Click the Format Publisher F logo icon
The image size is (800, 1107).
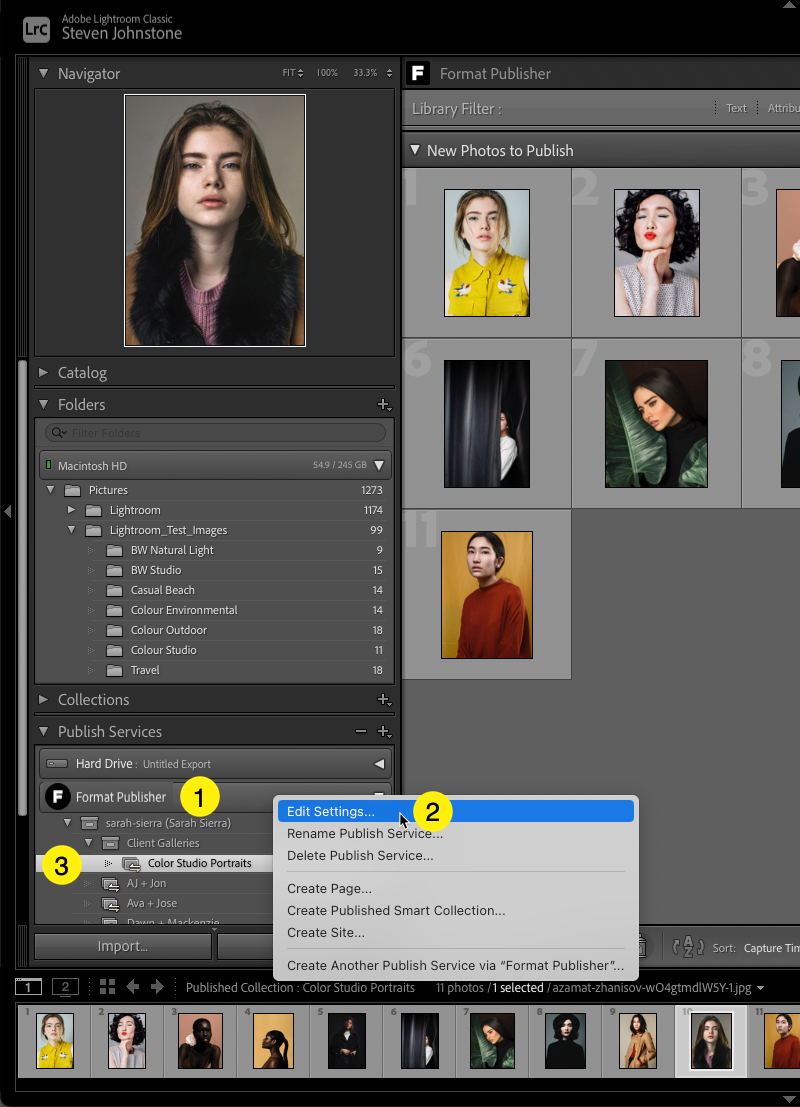coord(58,797)
